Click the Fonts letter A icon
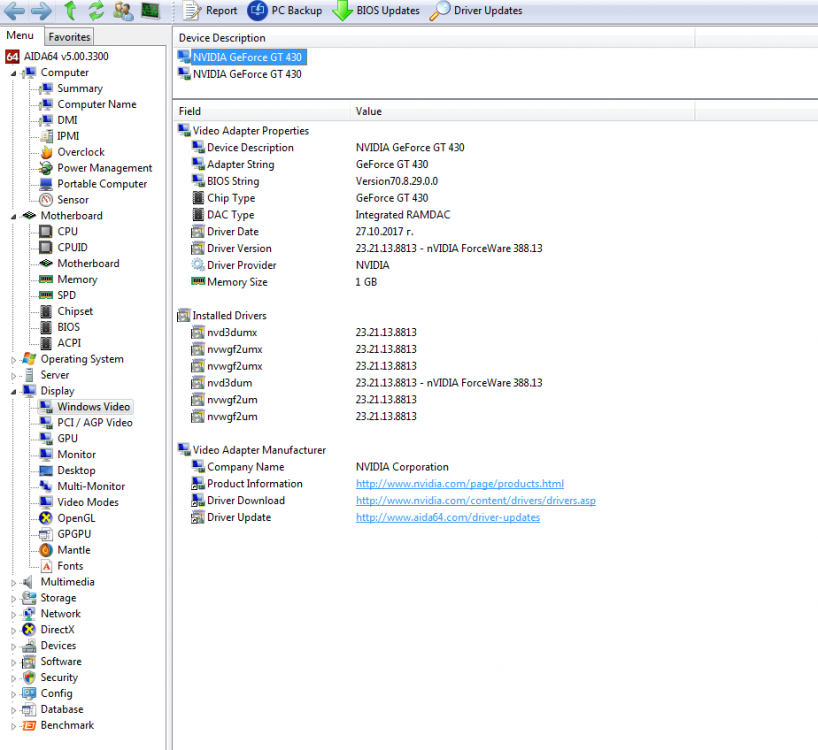 46,566
